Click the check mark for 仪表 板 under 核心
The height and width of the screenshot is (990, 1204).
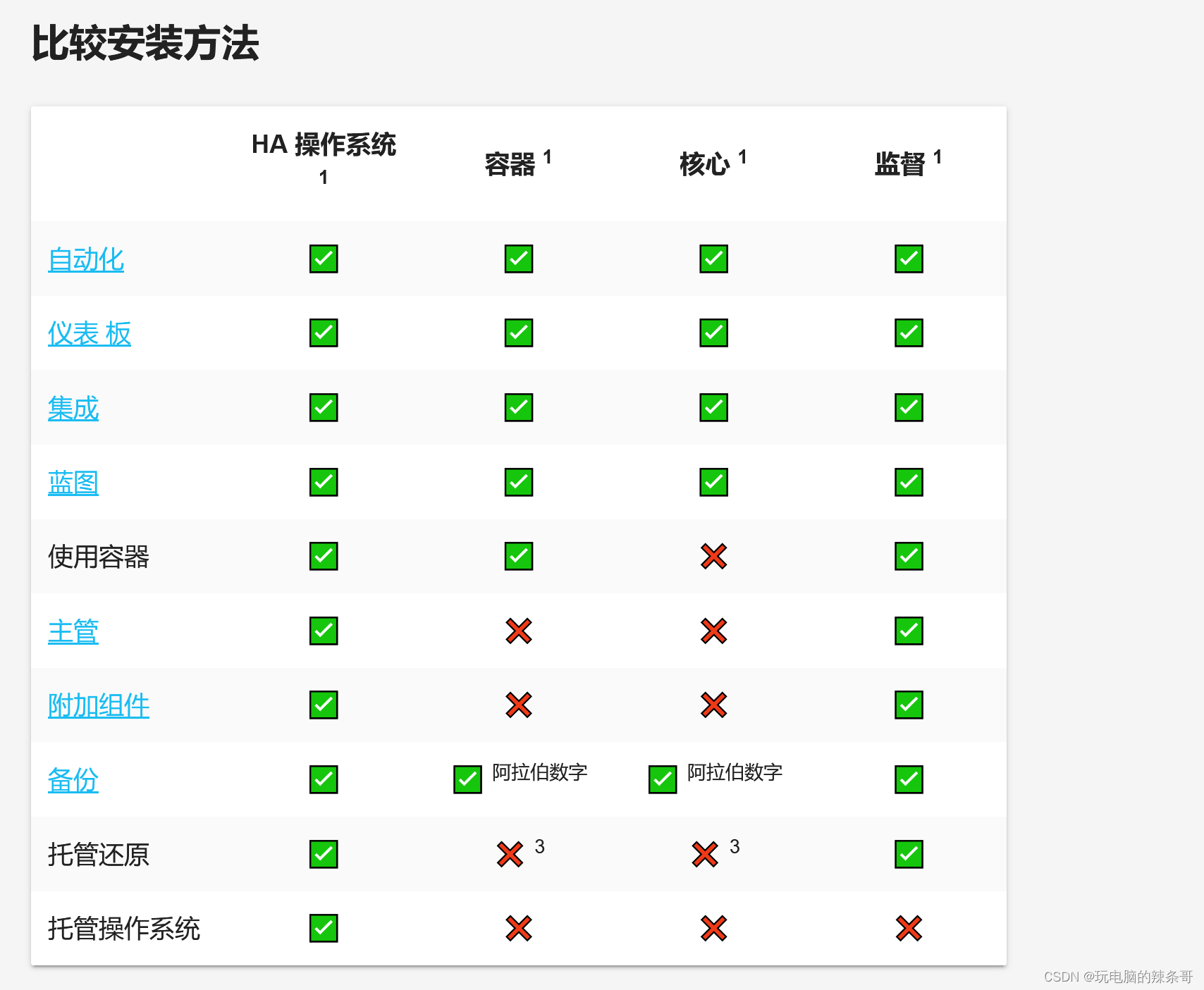coord(714,333)
